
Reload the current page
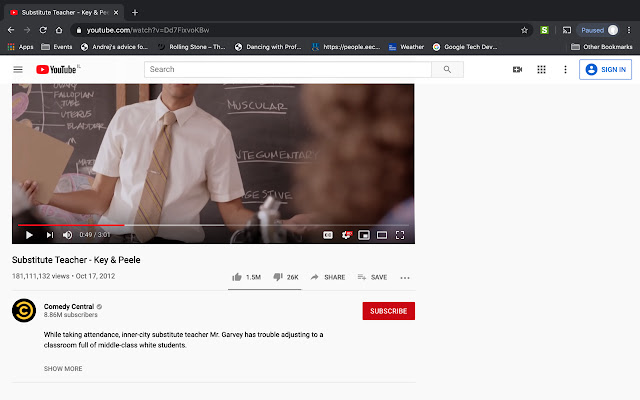[43, 30]
